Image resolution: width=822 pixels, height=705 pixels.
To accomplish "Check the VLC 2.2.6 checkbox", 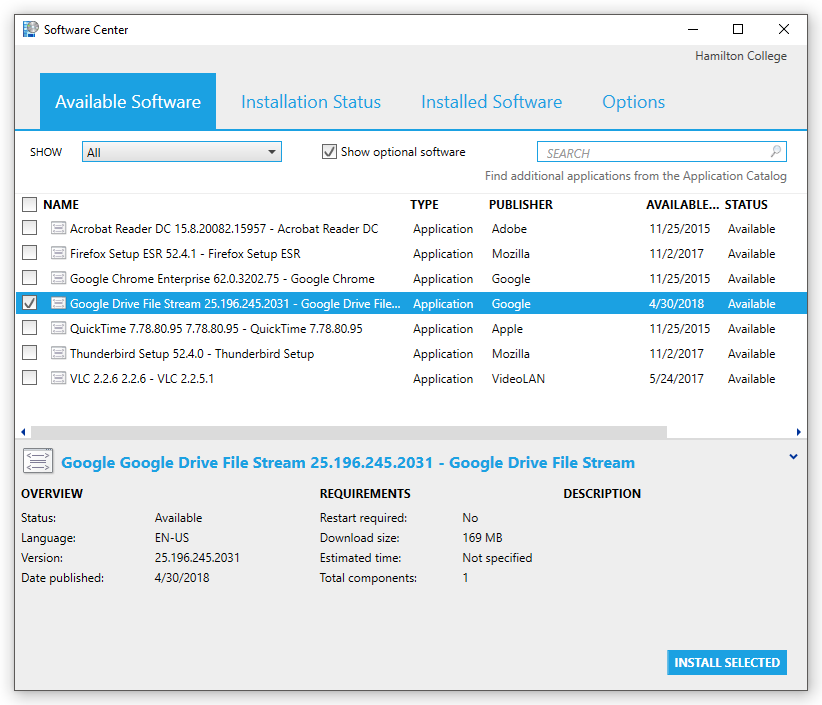I will (x=29, y=377).
